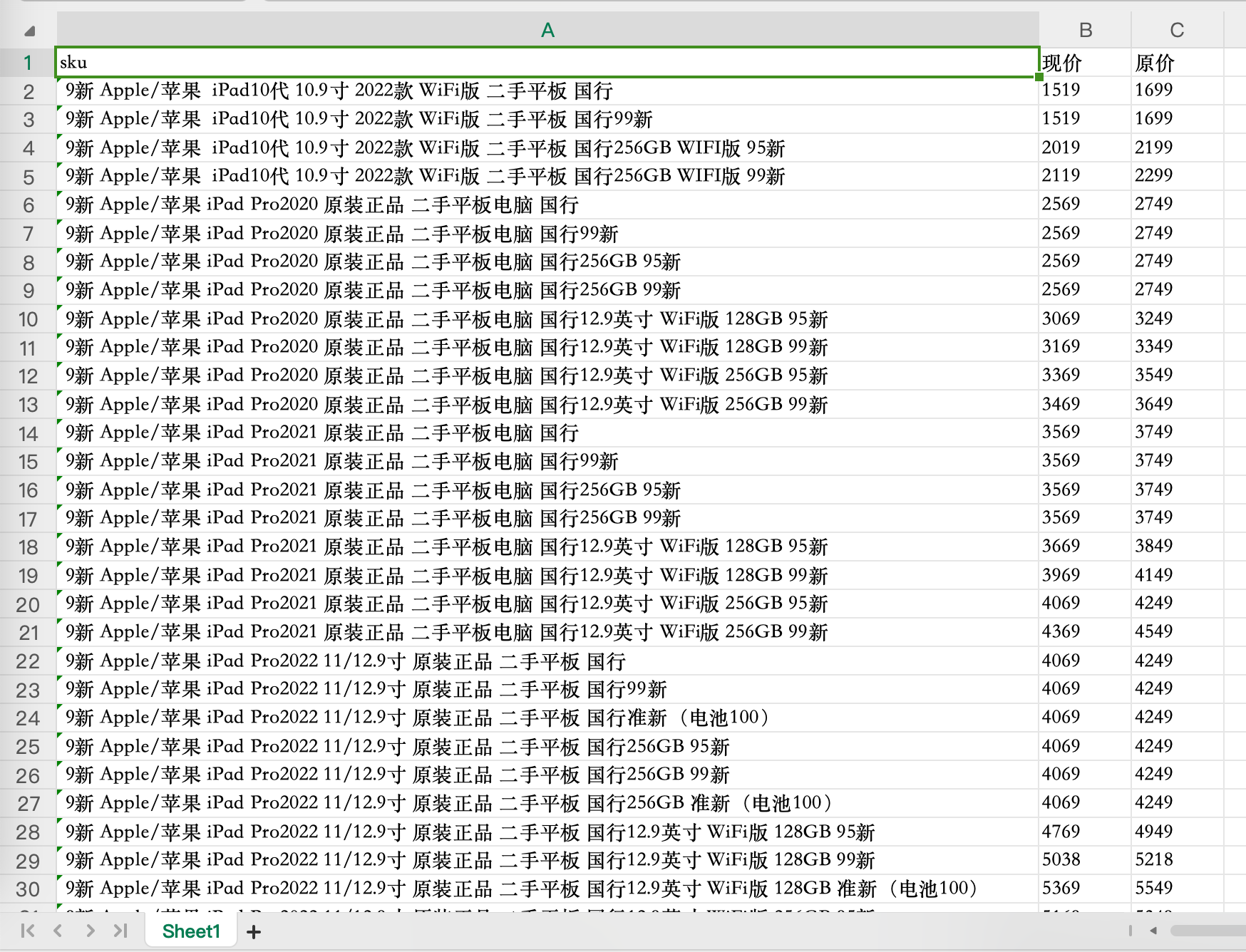The width and height of the screenshot is (1246, 952).
Task: Select the 现价 header cell
Action: pyautogui.click(x=1084, y=63)
